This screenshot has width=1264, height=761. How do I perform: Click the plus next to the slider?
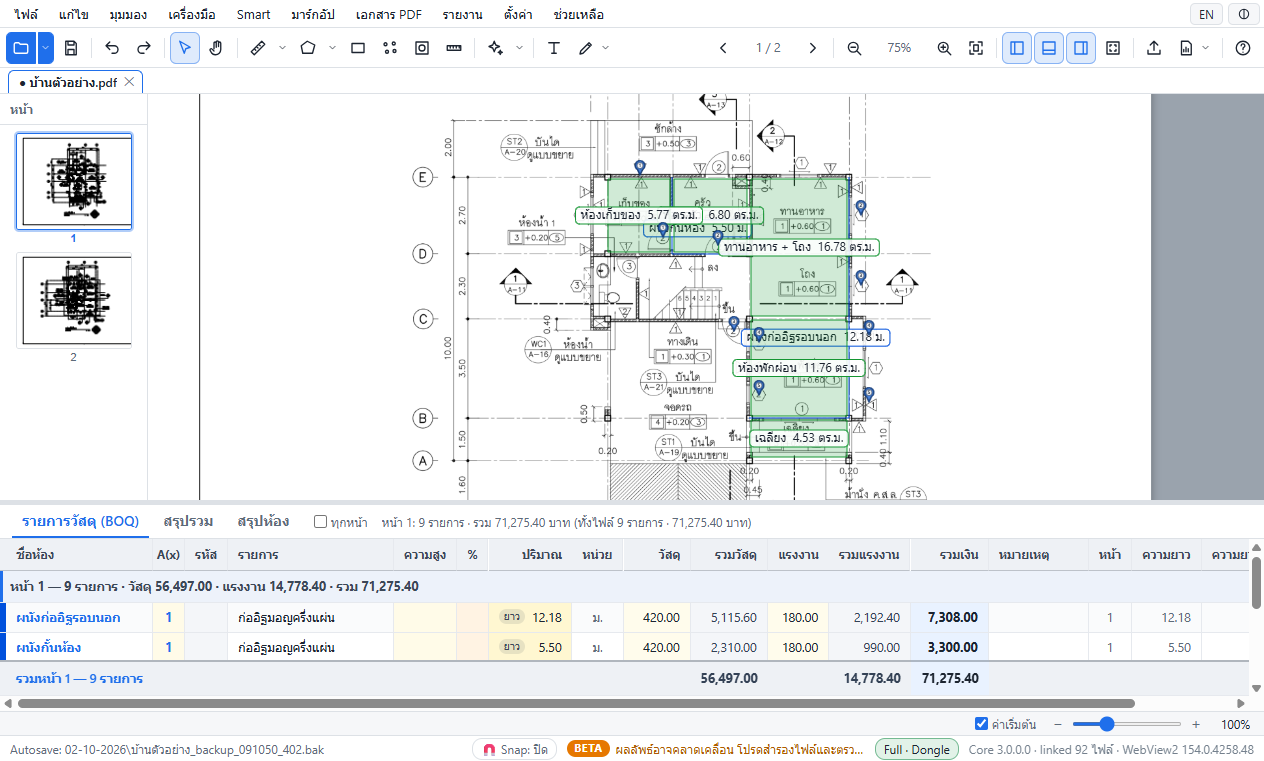coord(1195,724)
